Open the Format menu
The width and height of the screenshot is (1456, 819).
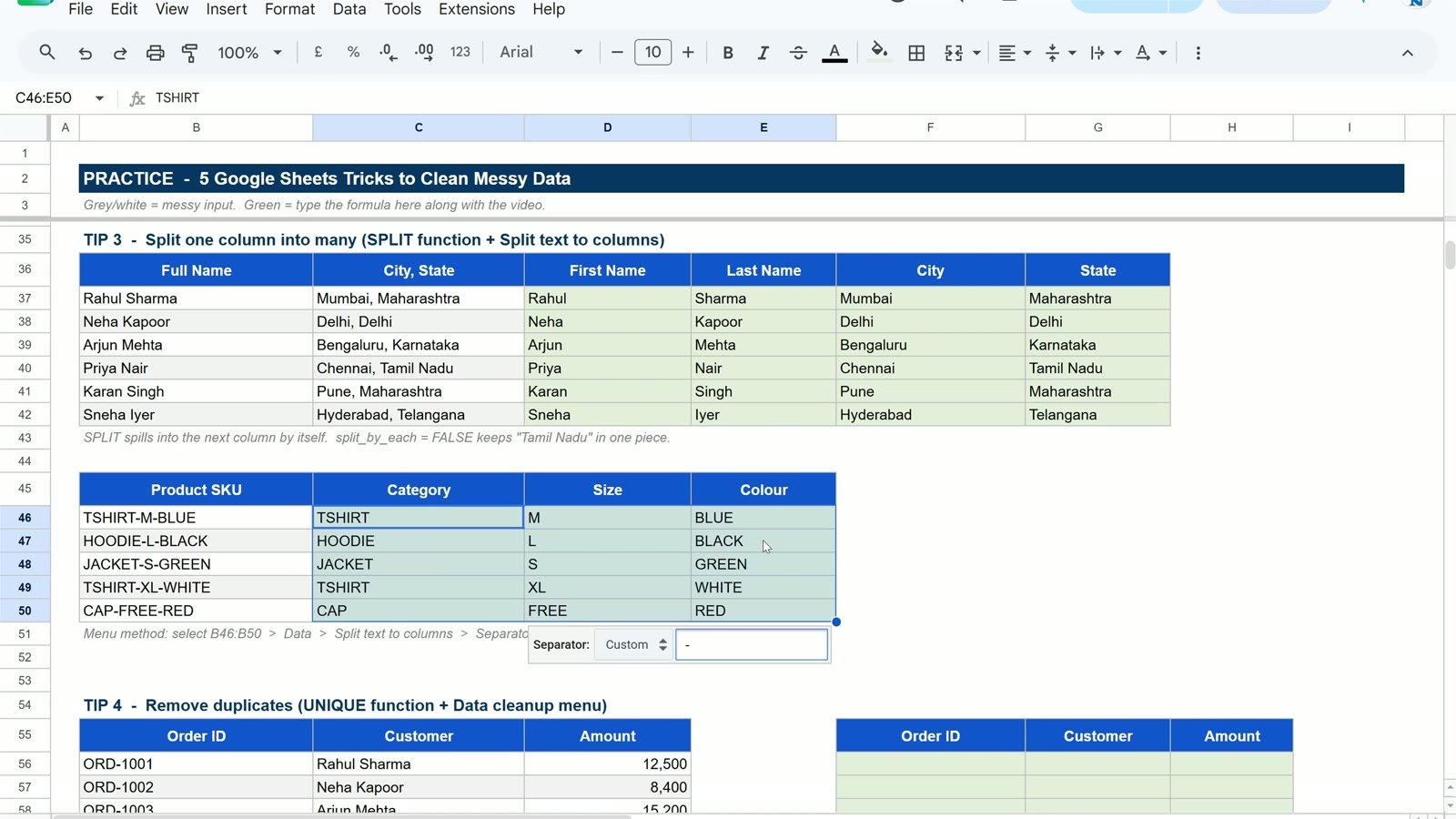pos(290,9)
